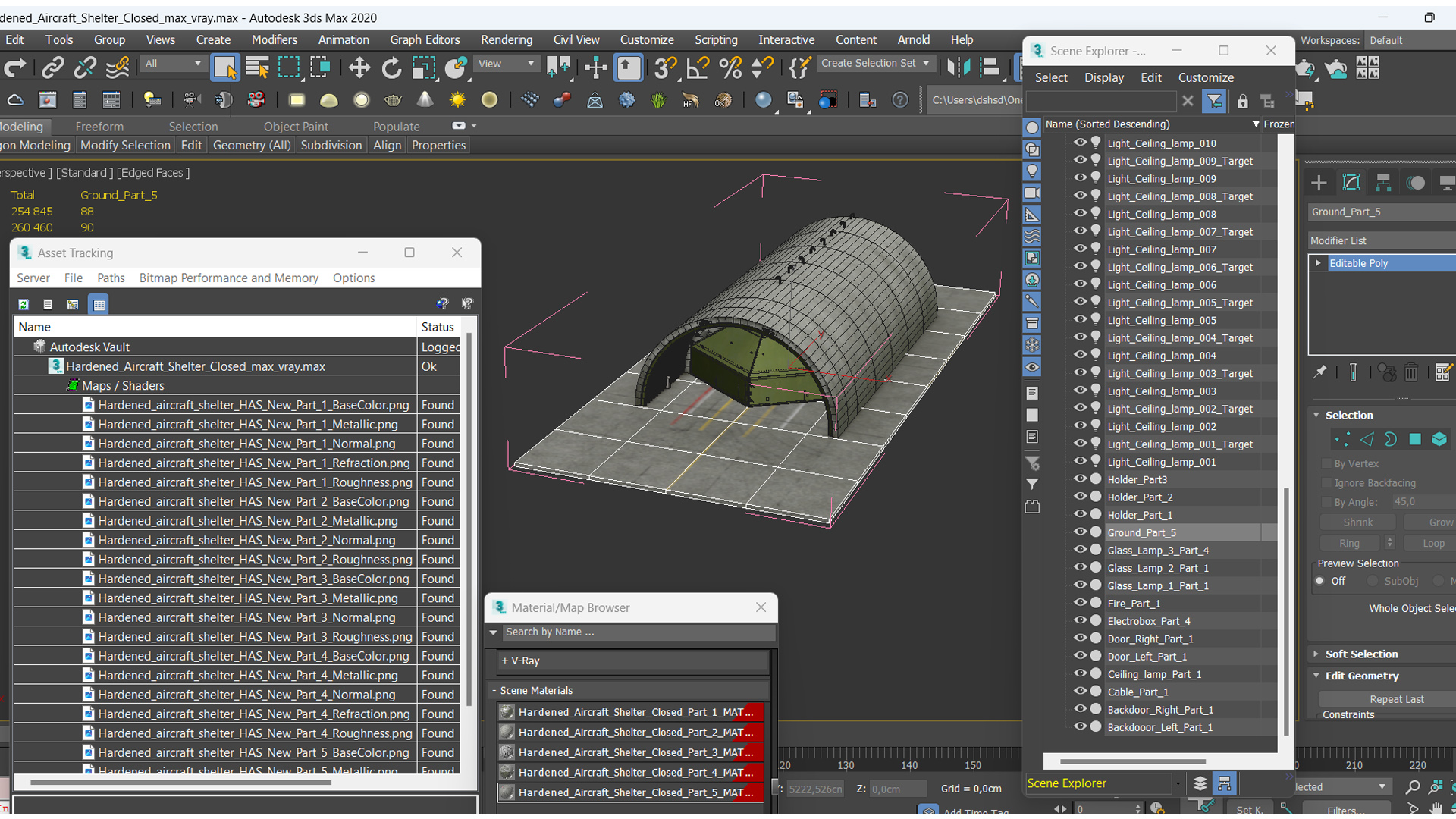This screenshot has height=819, width=1456.
Task: Open the Modifier List dropdown
Action: tap(1382, 240)
